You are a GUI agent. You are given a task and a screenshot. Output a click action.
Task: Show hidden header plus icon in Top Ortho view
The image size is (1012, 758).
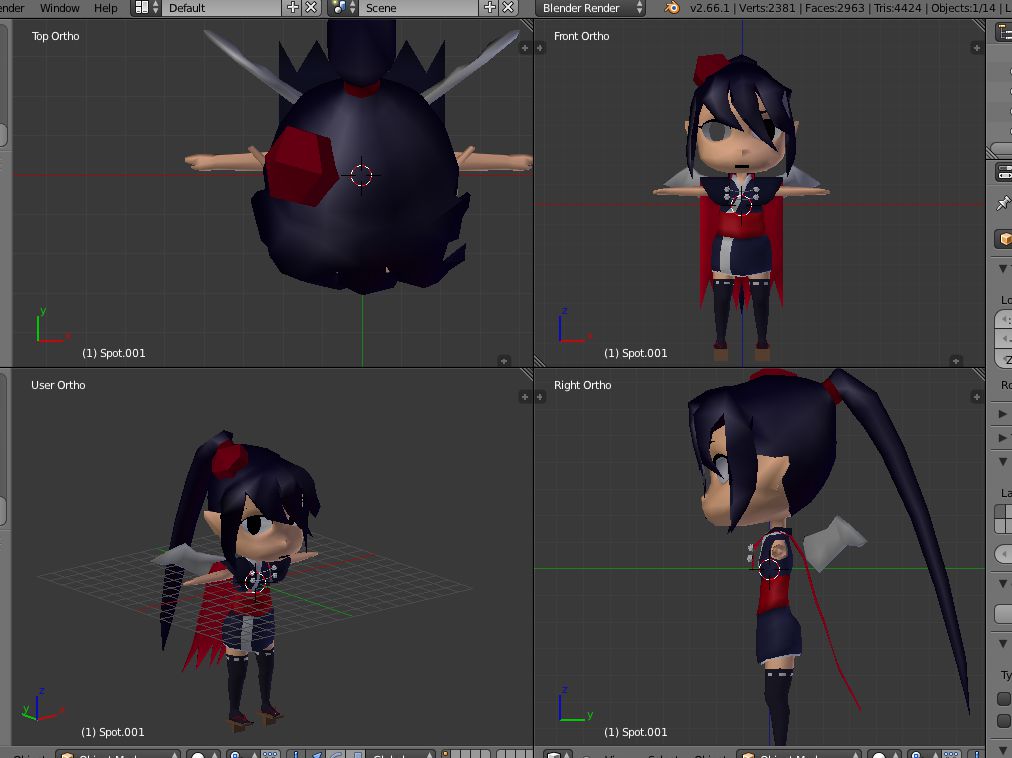point(505,360)
